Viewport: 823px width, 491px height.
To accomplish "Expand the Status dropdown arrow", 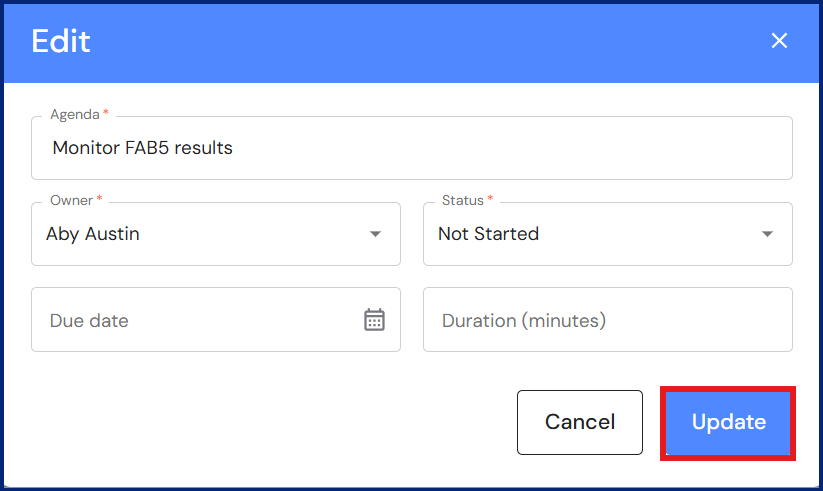I will coord(767,234).
